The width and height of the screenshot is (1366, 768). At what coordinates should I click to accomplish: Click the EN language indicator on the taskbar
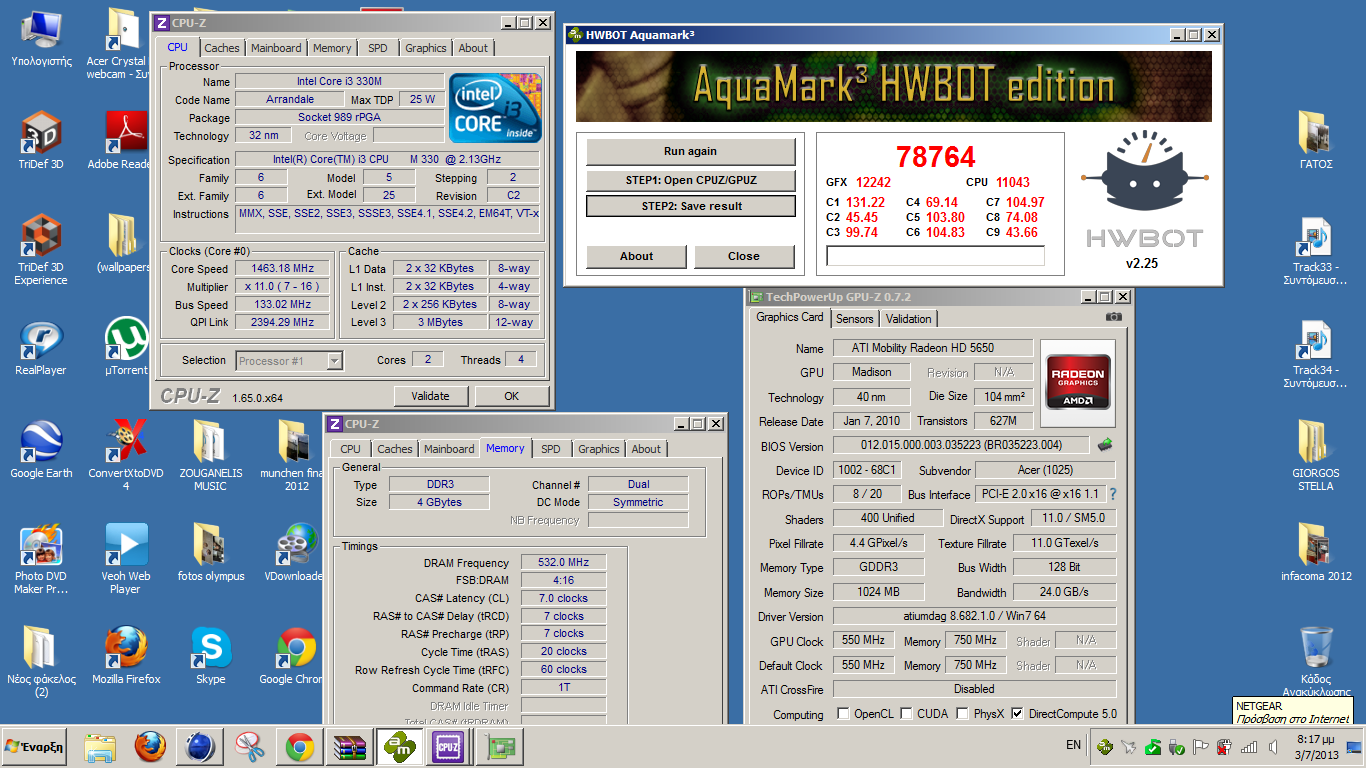(x=1073, y=745)
